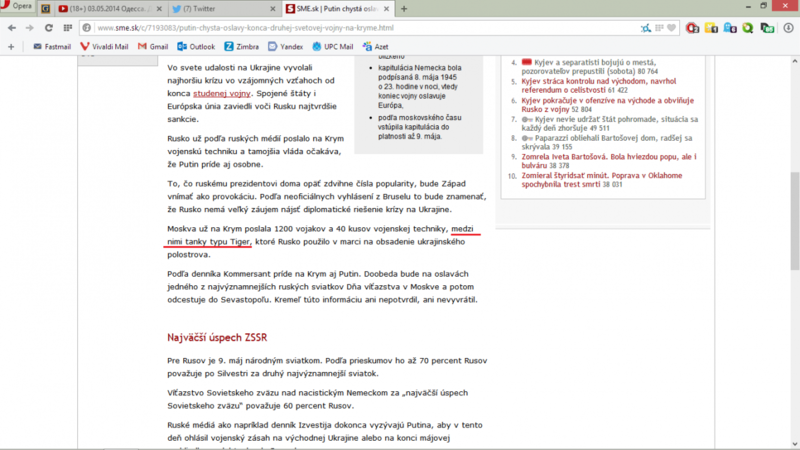Open the Opera menu button
This screenshot has width=800, height=450.
[16, 6]
